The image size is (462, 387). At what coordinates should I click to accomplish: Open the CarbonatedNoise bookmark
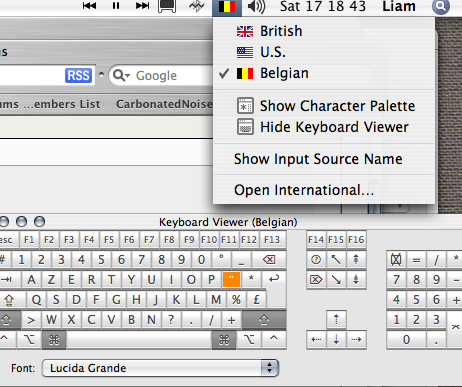click(x=164, y=104)
